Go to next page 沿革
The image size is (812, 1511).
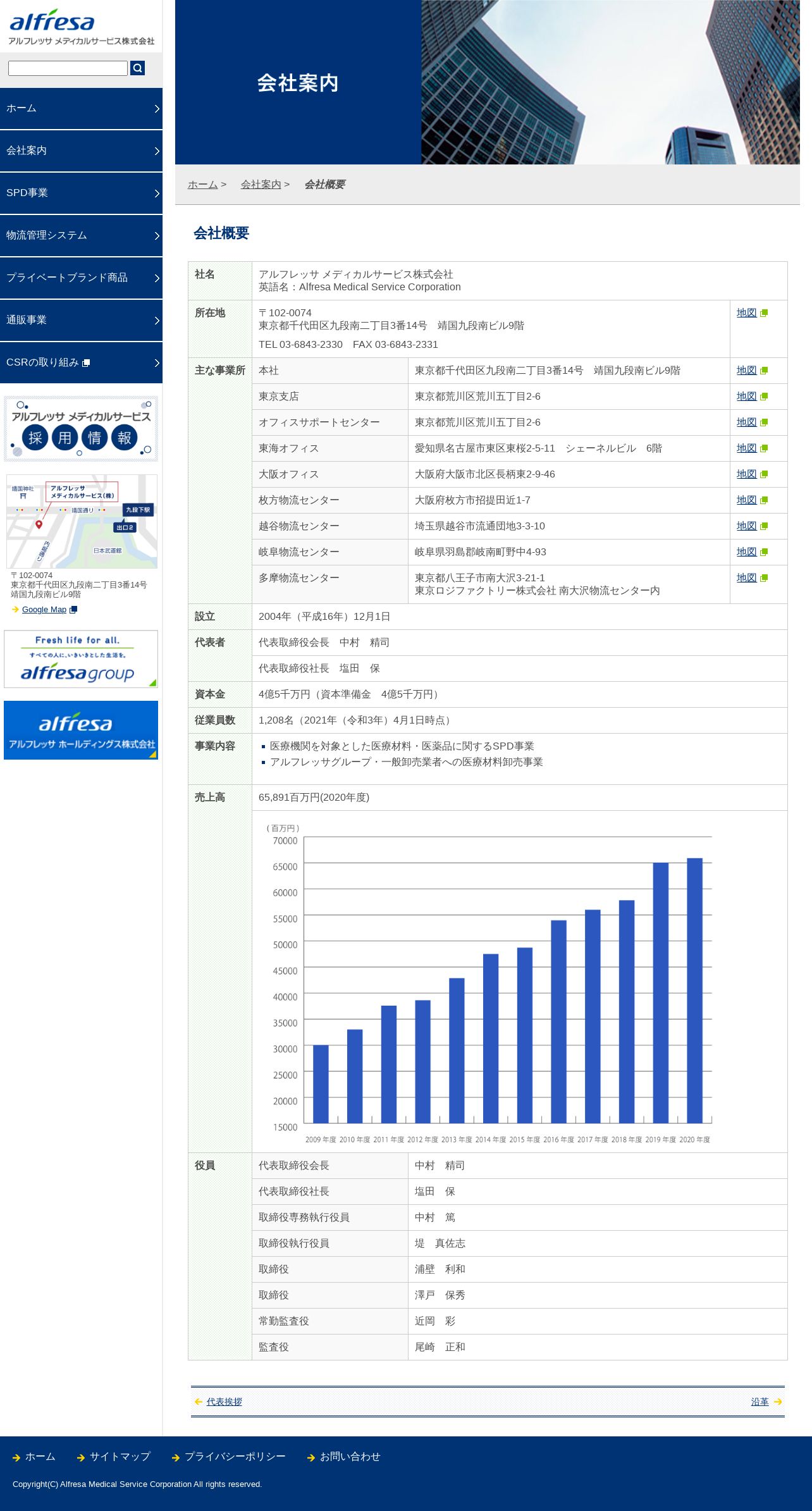tap(760, 1402)
